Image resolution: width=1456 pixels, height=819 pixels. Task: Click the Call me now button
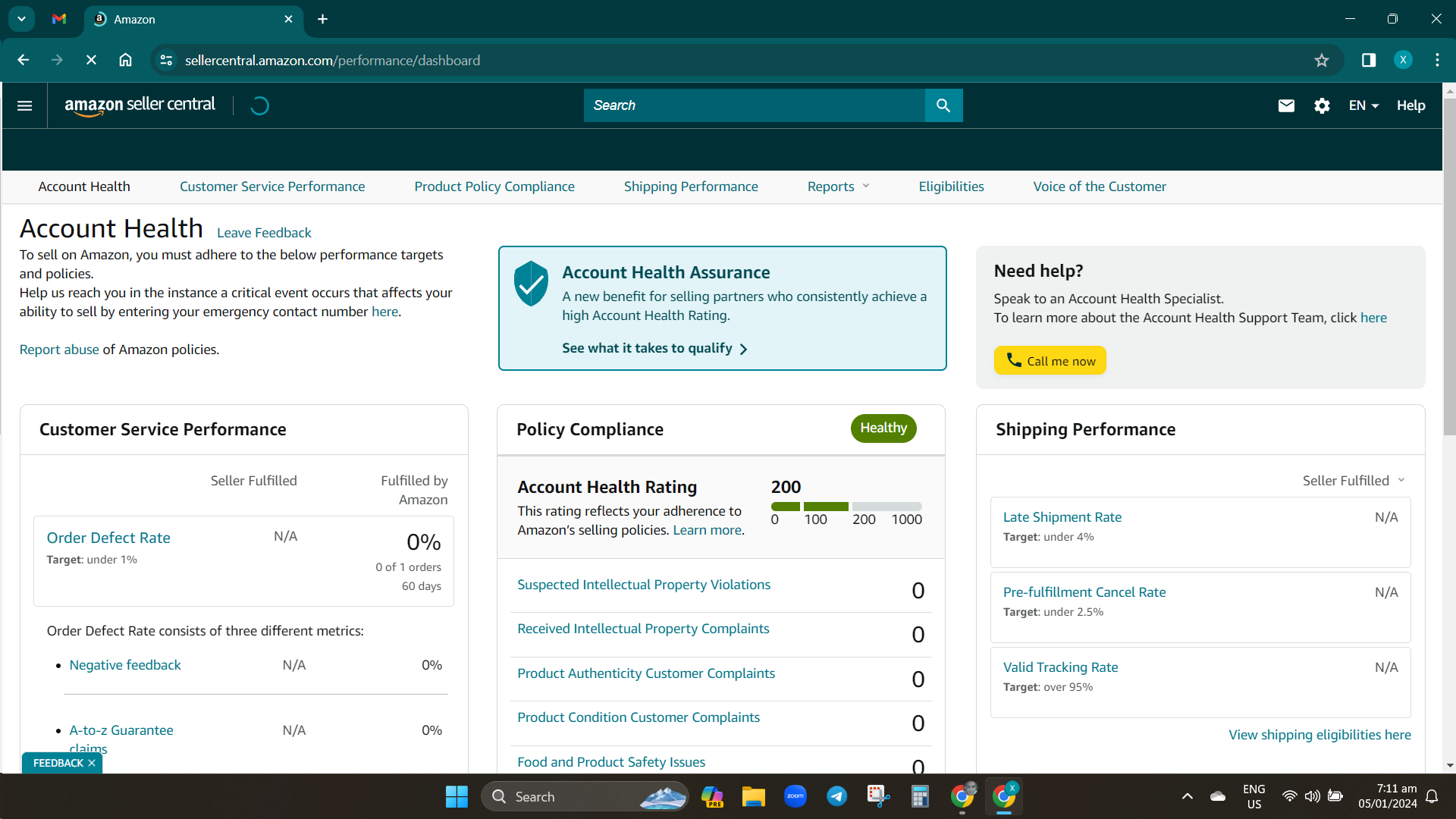pyautogui.click(x=1050, y=360)
